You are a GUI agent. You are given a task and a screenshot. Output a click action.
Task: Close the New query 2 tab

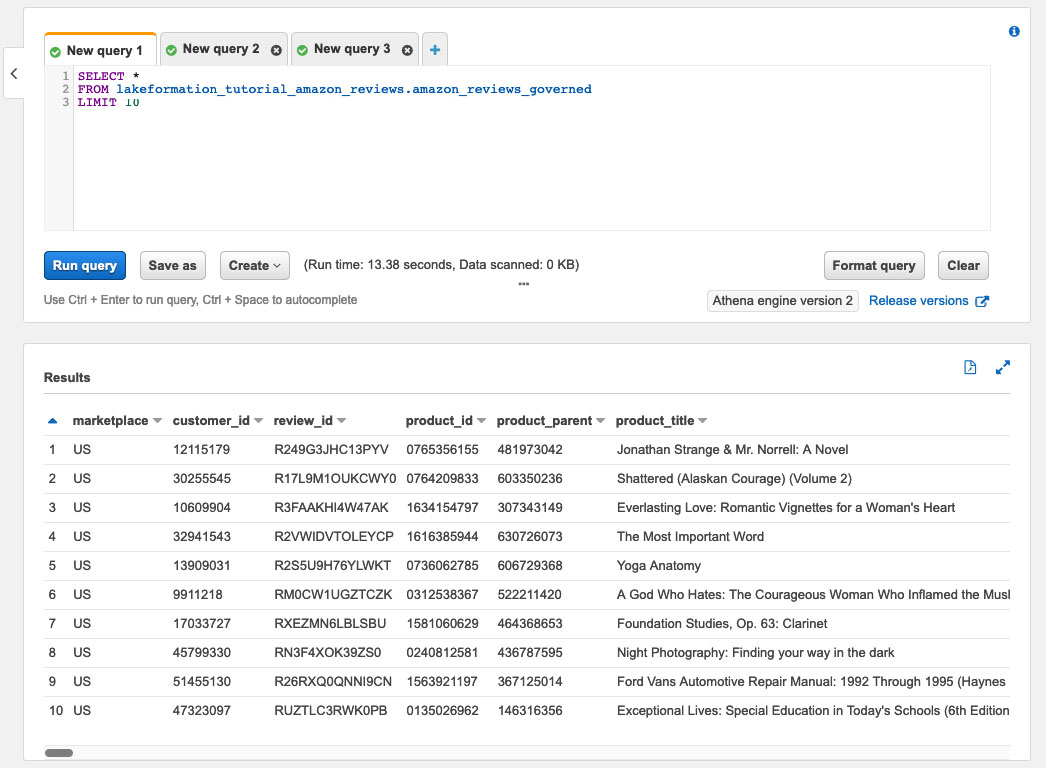pos(276,50)
